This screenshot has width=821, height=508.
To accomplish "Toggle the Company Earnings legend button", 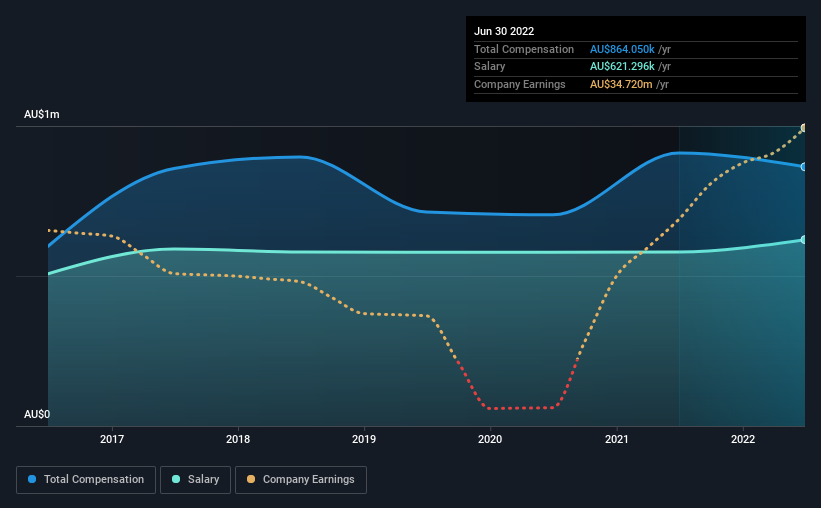I will 301,480.
